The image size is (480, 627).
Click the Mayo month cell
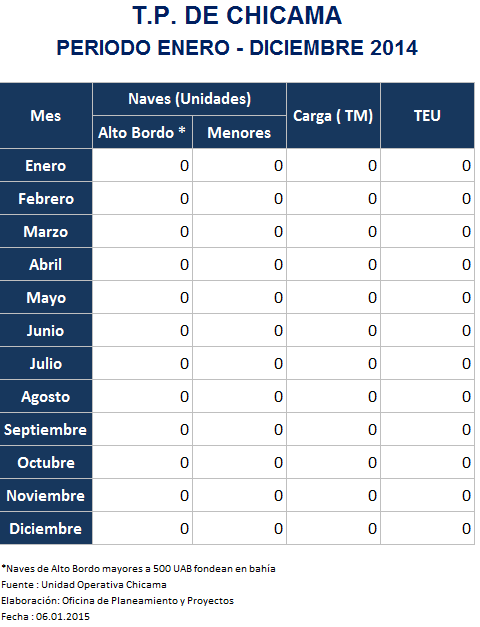(x=46, y=298)
